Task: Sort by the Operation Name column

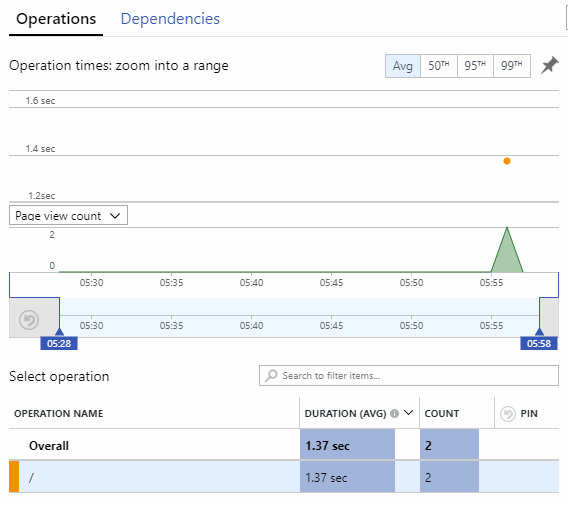Action: 59,413
